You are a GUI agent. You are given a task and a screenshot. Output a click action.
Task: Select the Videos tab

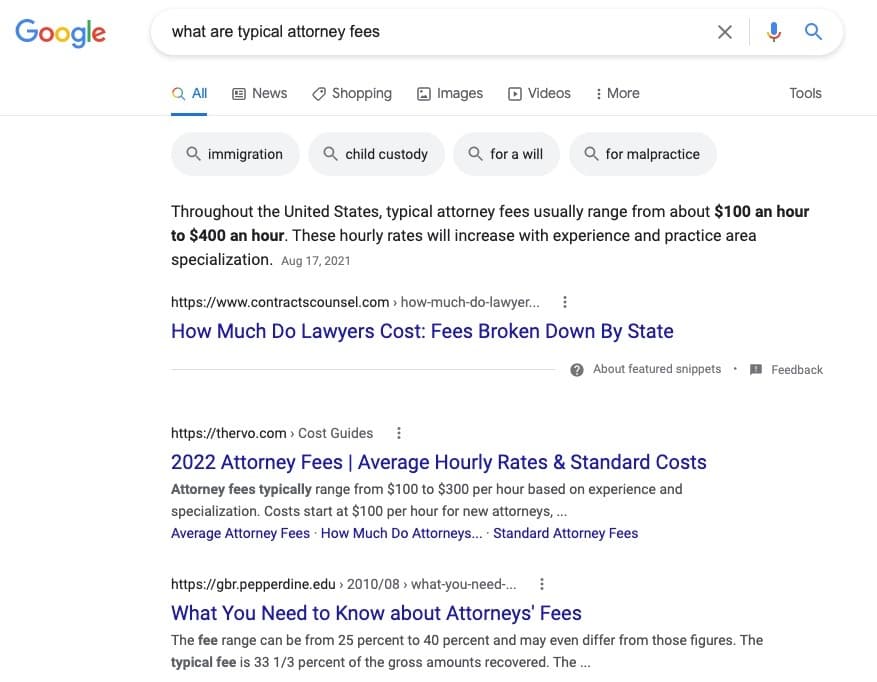pos(539,93)
